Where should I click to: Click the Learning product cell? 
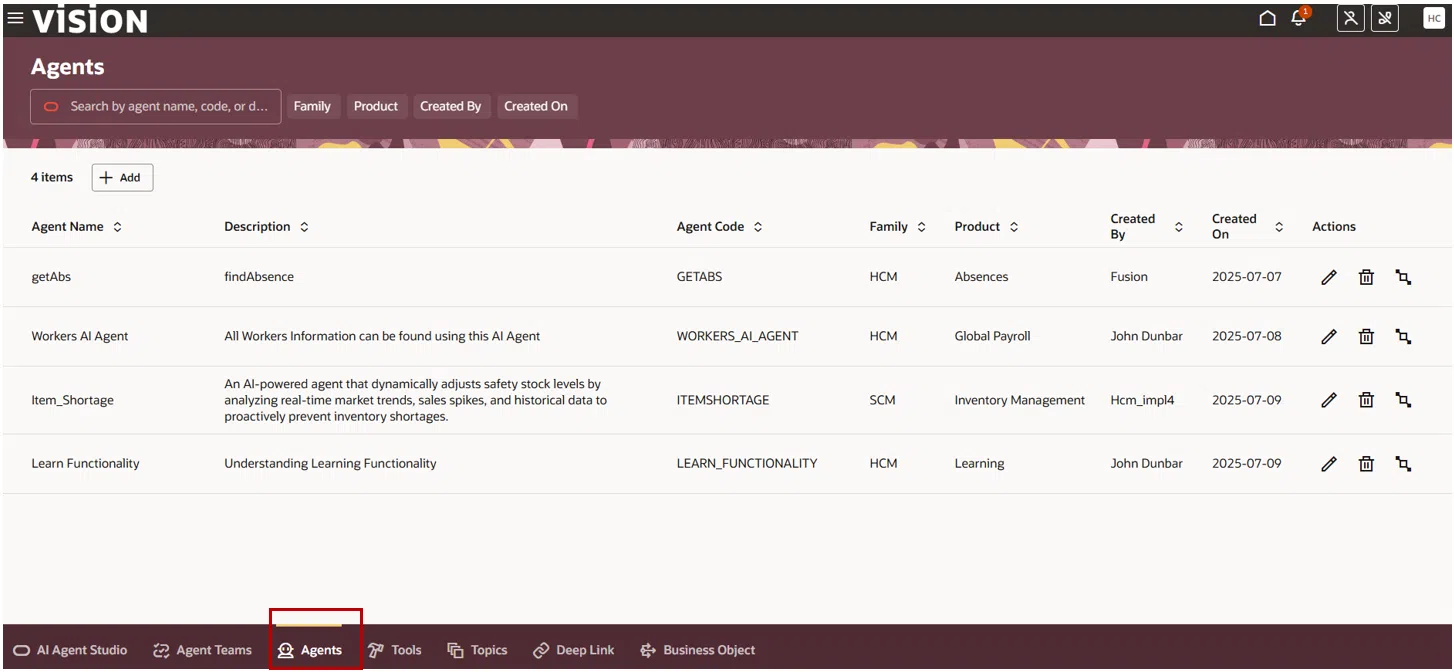(979, 464)
